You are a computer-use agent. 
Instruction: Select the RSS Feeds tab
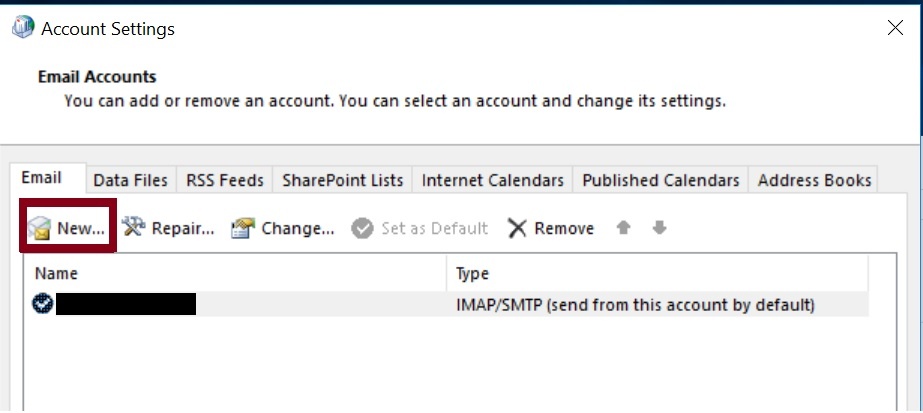[225, 181]
